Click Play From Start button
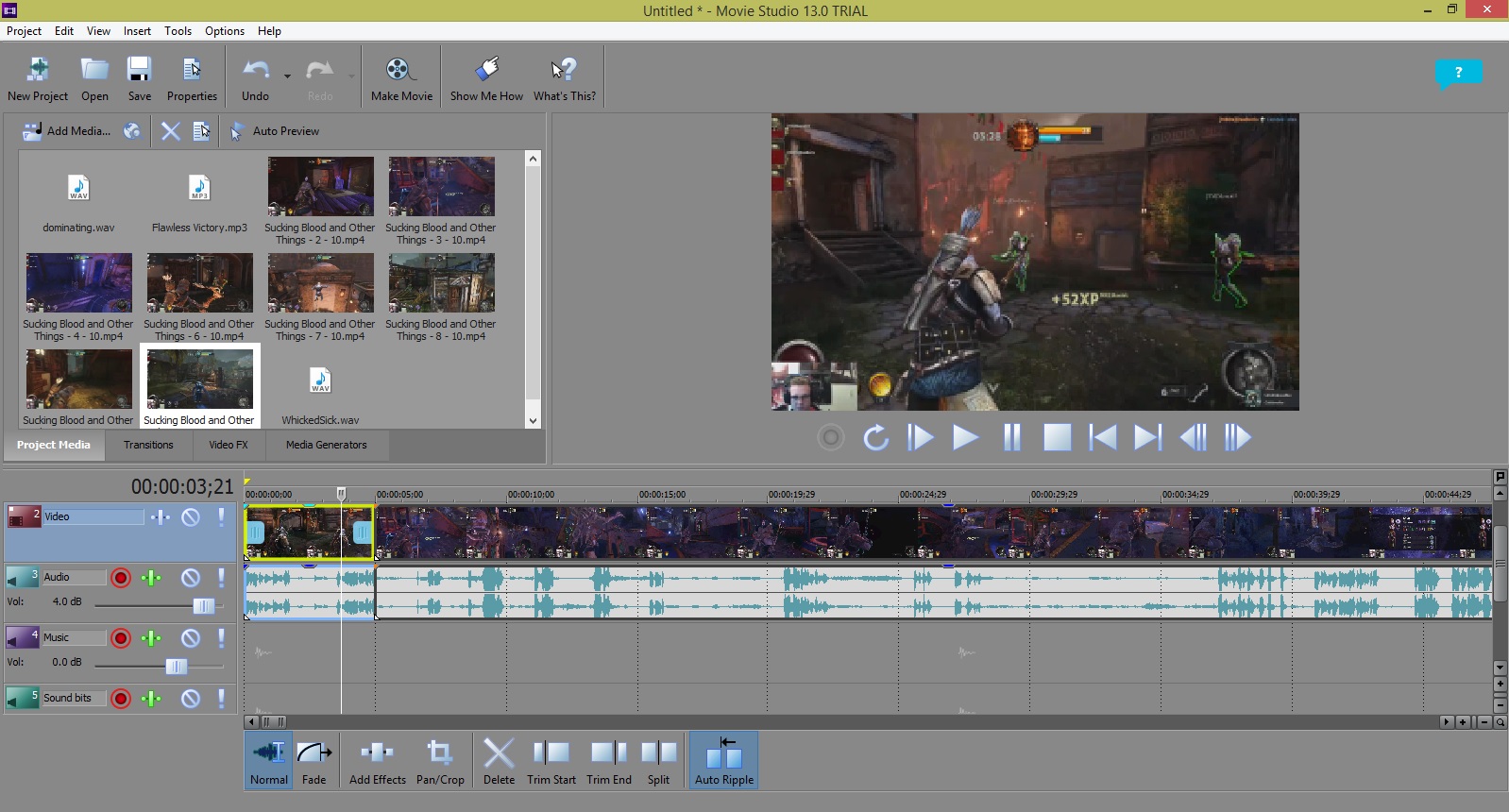 (921, 438)
